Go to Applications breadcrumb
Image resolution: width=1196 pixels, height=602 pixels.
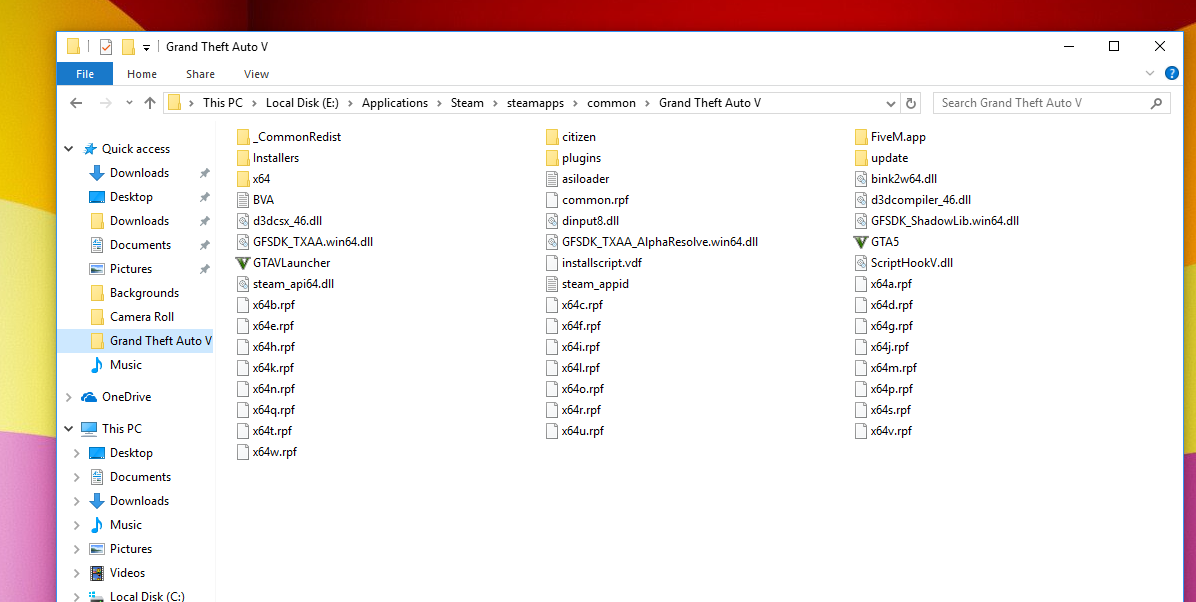pyautogui.click(x=395, y=103)
